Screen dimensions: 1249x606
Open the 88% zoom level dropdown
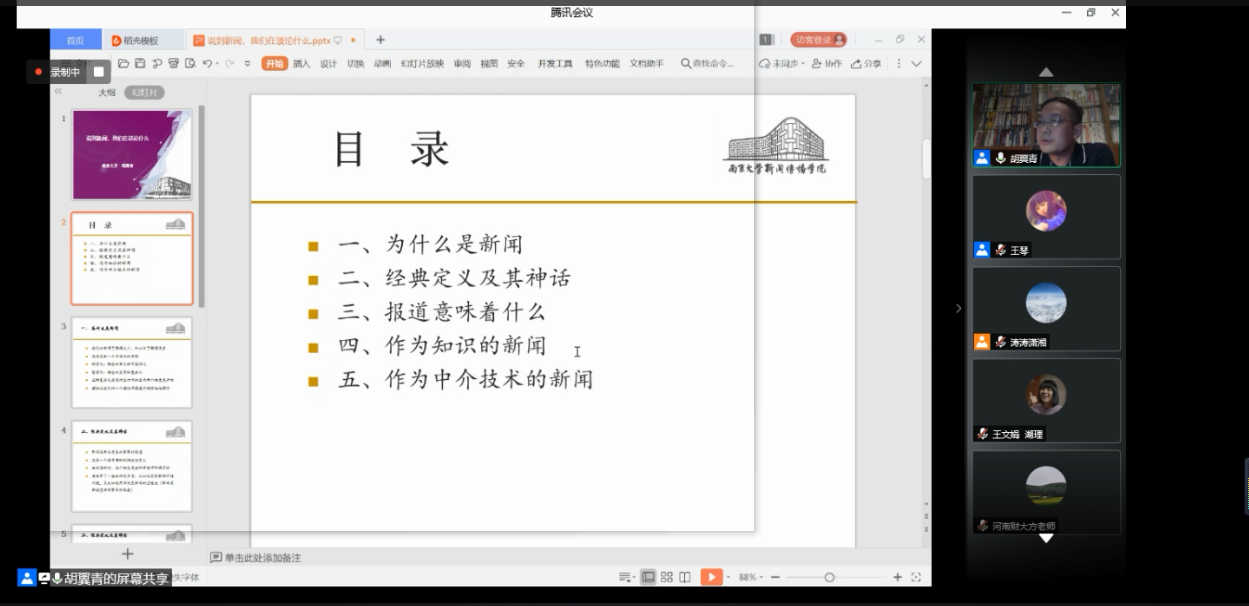(x=750, y=577)
